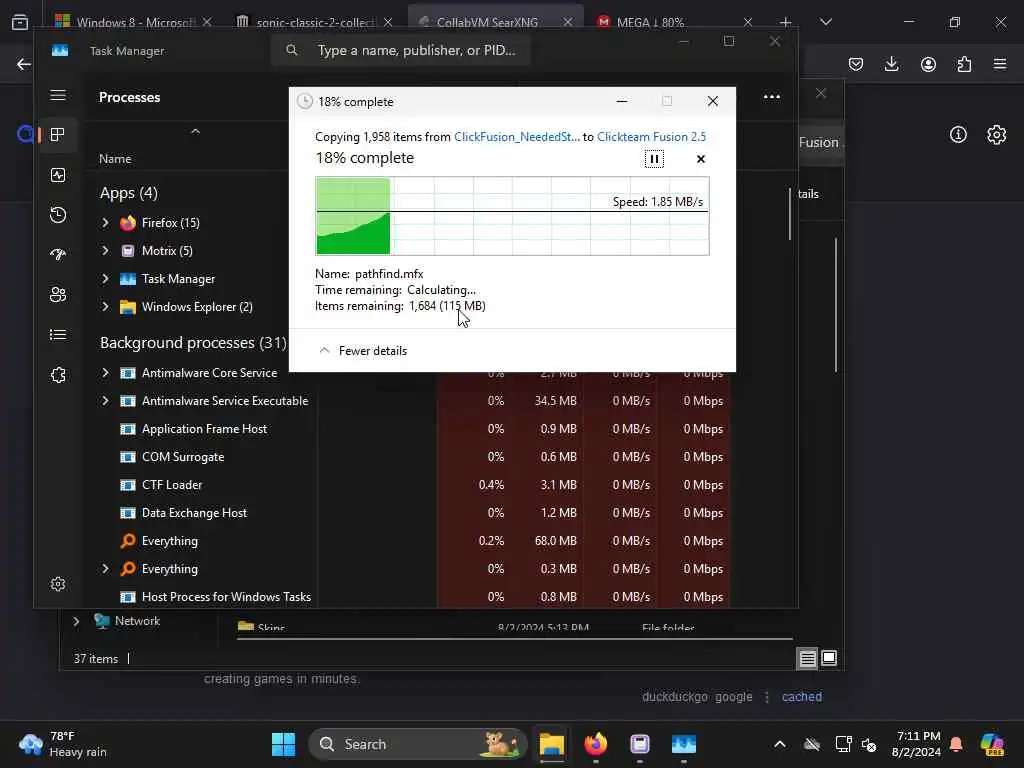This screenshot has width=1024, height=768.
Task: Select Host Process for Windows Tasks row
Action: click(x=408, y=597)
